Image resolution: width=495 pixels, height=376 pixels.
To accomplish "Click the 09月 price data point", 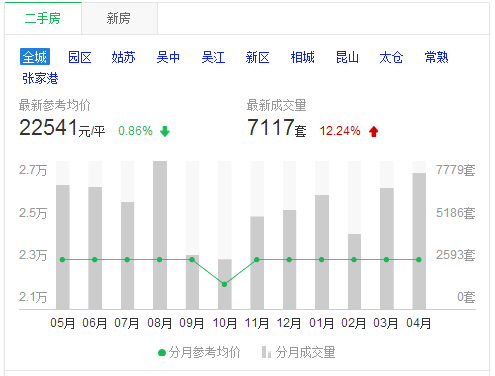I will click(192, 260).
